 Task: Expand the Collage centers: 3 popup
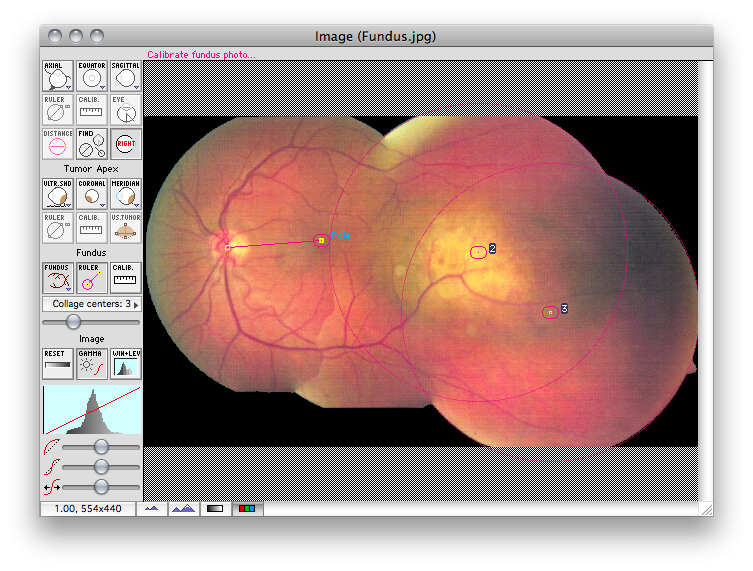click(x=91, y=304)
